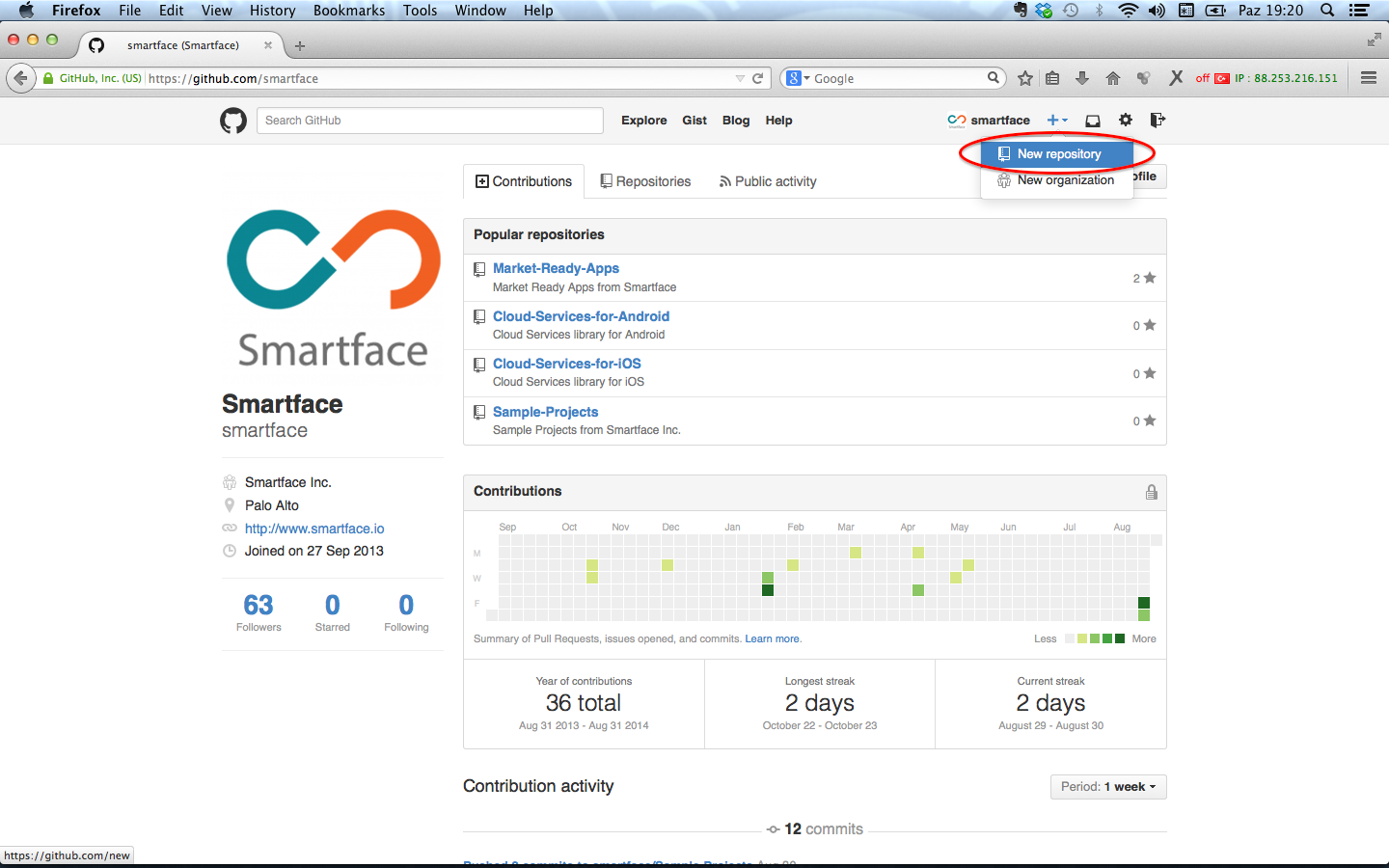Viewport: 1389px width, 868px height.
Task: View the 63 Followers
Action: click(259, 612)
